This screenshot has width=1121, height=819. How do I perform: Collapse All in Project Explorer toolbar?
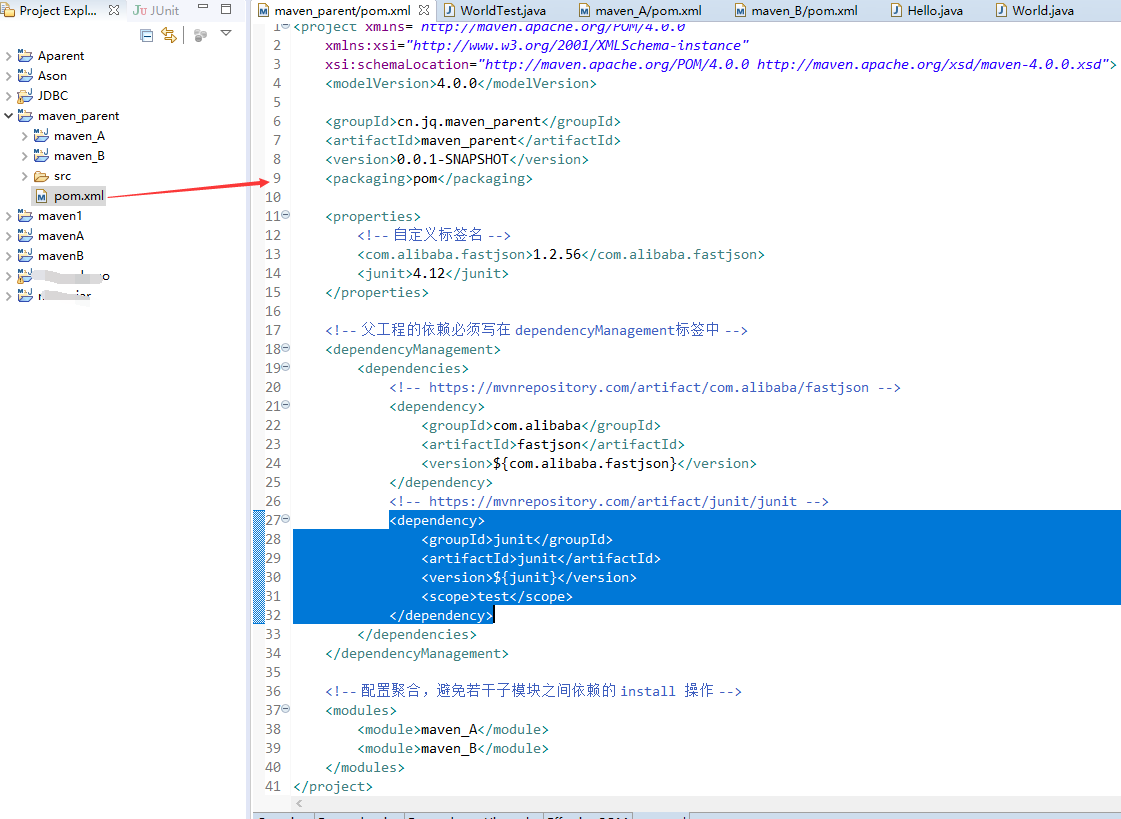(x=147, y=35)
